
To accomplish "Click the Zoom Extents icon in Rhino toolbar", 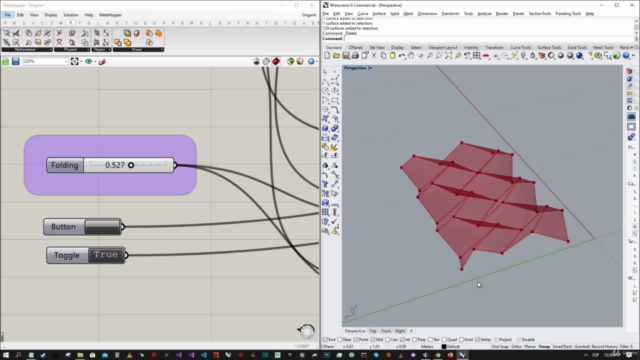I will [449, 56].
